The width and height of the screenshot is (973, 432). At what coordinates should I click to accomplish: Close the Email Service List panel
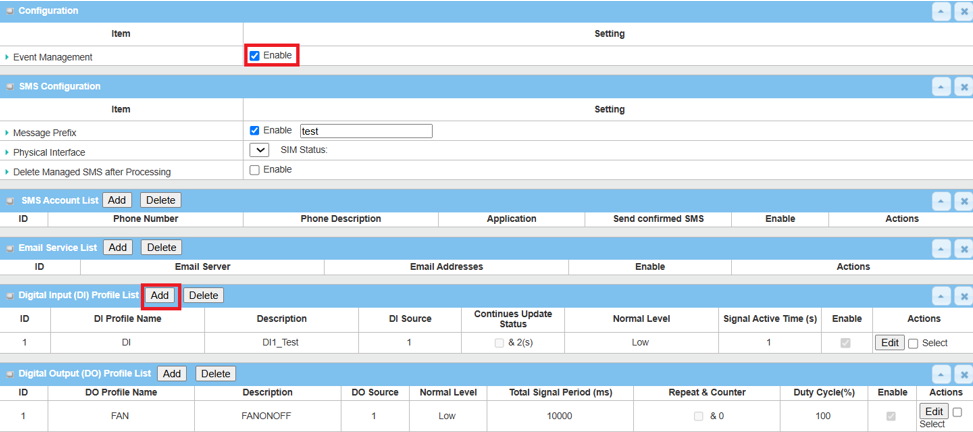click(964, 248)
